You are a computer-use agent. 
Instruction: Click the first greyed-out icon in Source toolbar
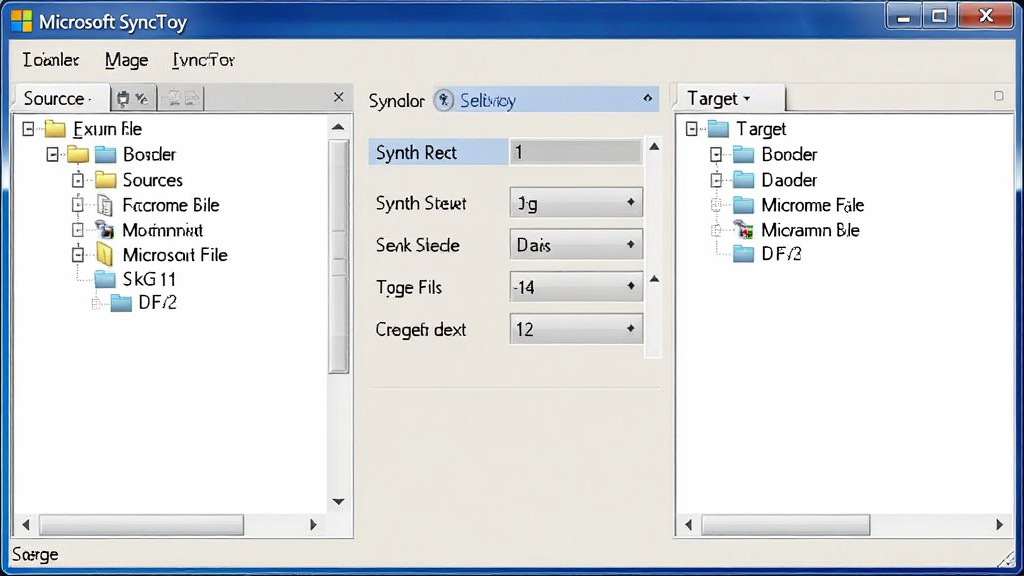click(x=174, y=99)
